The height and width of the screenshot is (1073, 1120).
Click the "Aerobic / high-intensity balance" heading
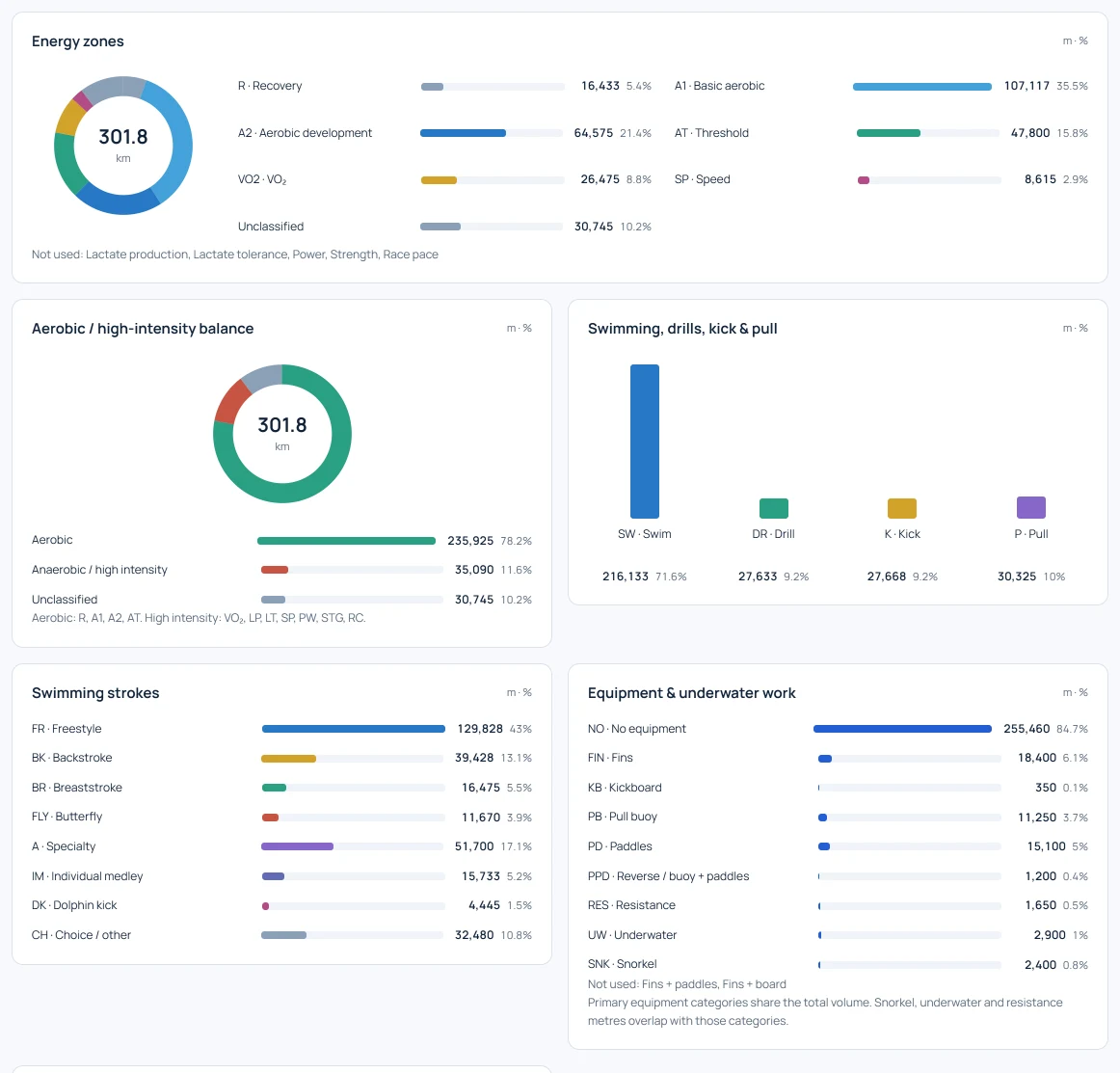(143, 329)
